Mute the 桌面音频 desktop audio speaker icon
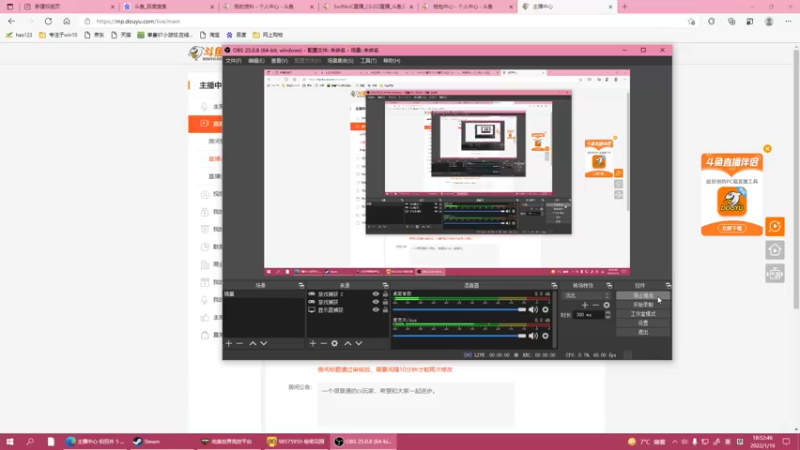The image size is (800, 450). (533, 309)
